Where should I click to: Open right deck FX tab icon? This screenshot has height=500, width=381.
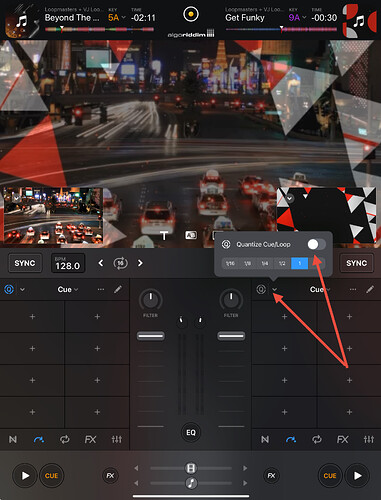[x=343, y=439]
